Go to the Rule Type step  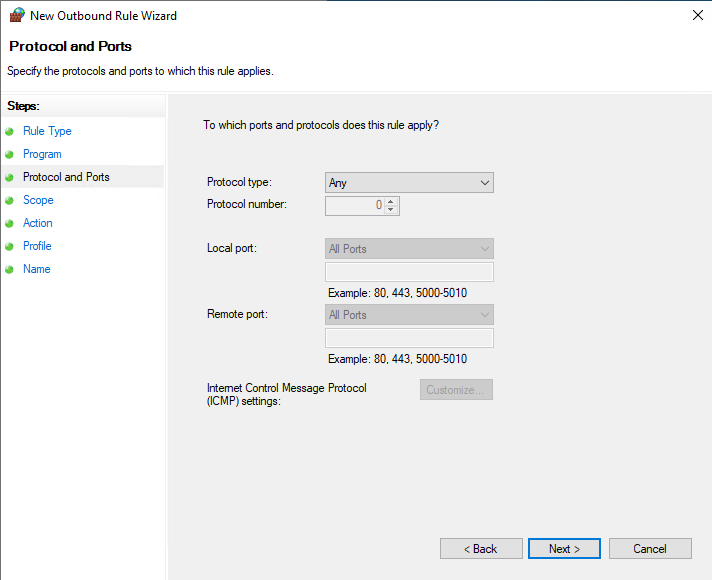[x=47, y=131]
